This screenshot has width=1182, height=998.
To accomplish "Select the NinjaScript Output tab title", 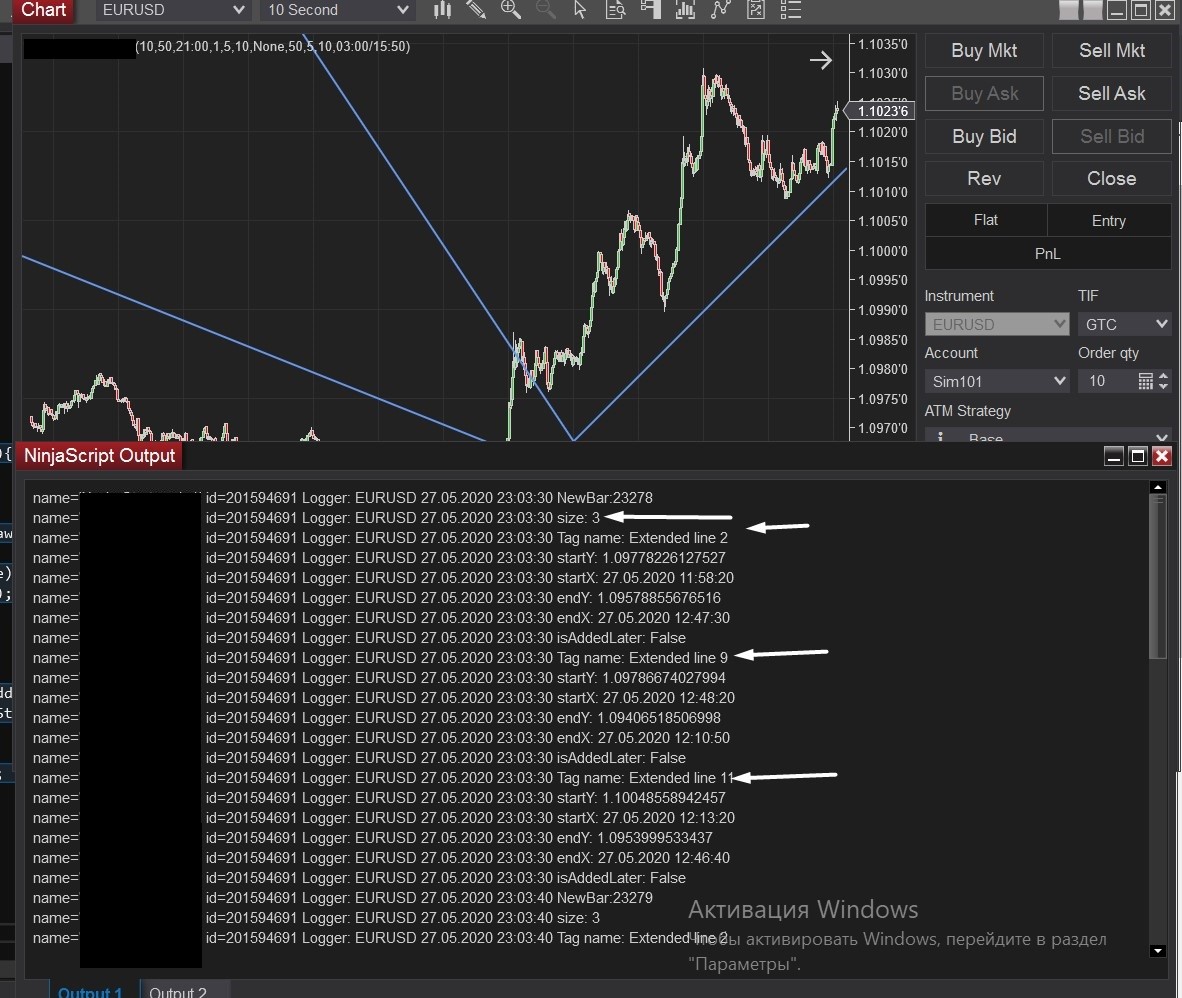I will (100, 455).
